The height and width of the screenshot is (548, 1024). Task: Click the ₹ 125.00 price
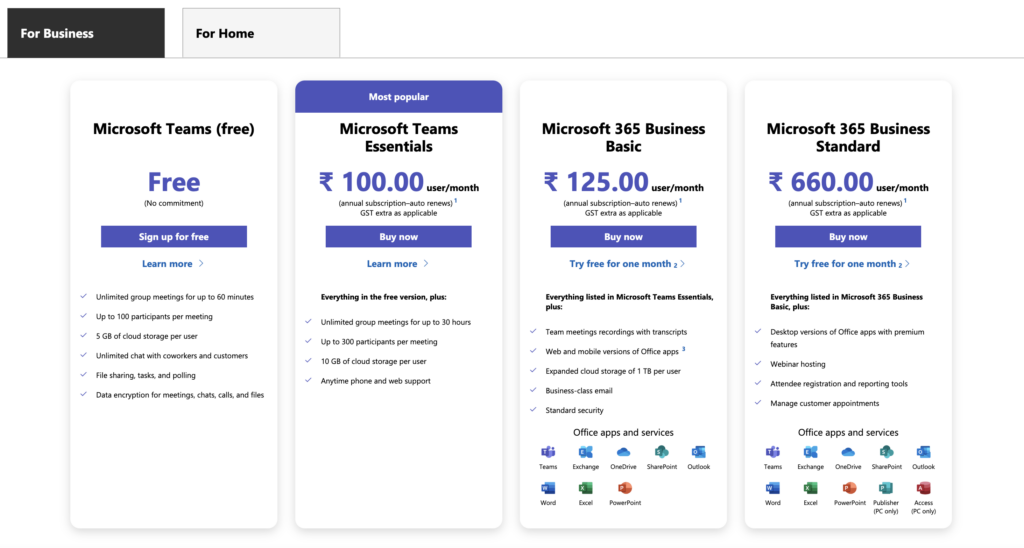pyautogui.click(x=596, y=182)
